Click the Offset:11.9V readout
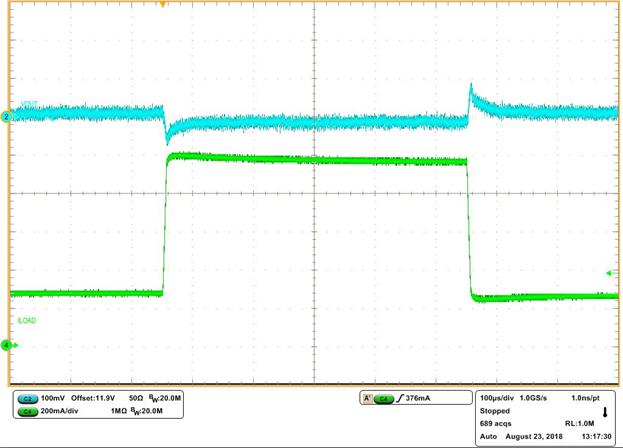This screenshot has width=623, height=448. [106, 398]
